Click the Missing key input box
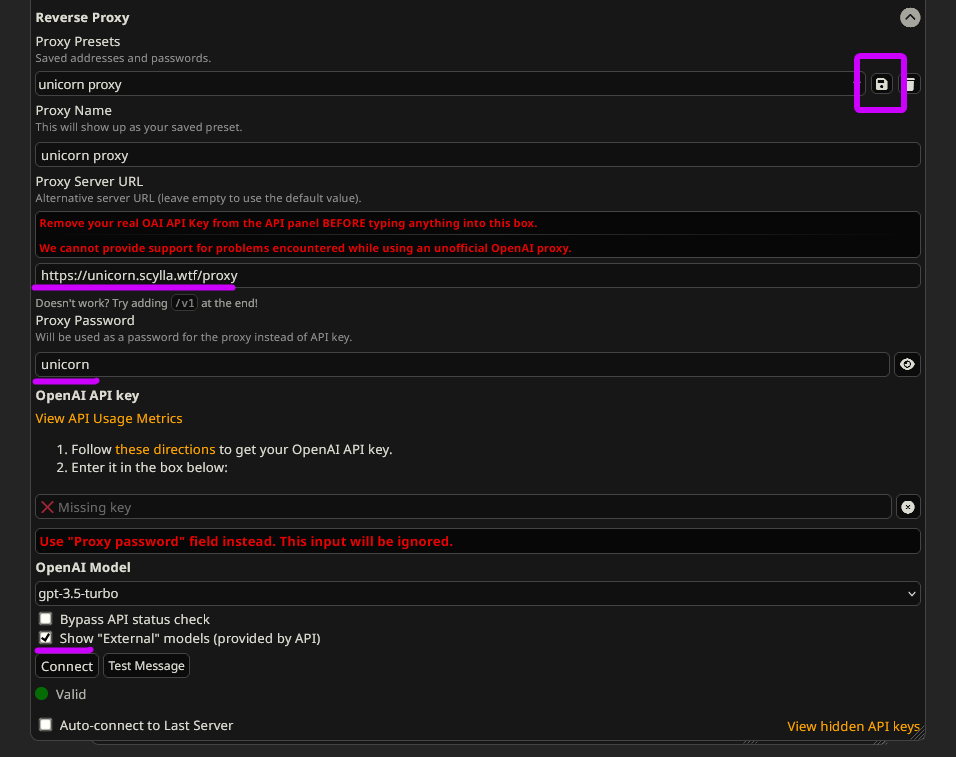The width and height of the screenshot is (956, 757). (x=463, y=507)
